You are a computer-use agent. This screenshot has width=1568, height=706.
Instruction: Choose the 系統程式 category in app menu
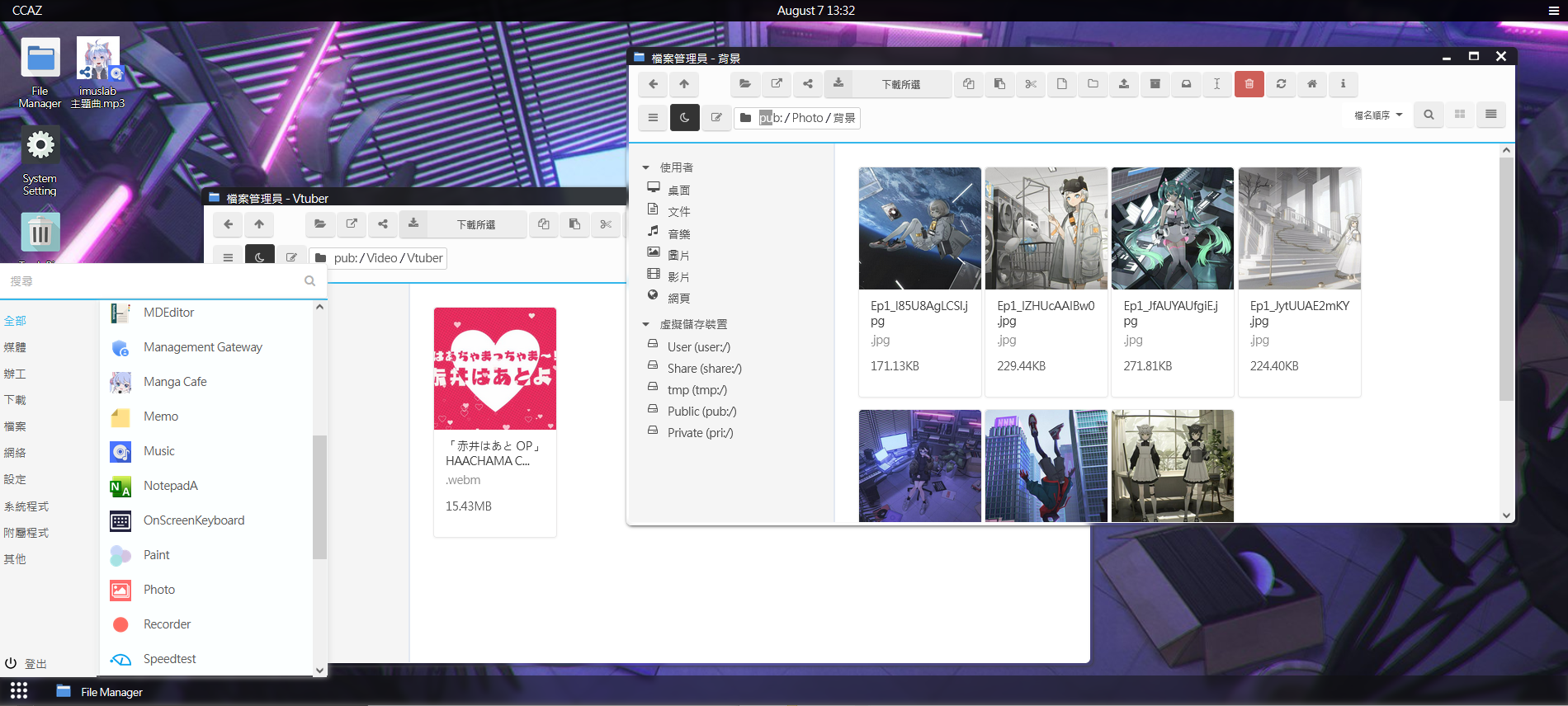(26, 506)
